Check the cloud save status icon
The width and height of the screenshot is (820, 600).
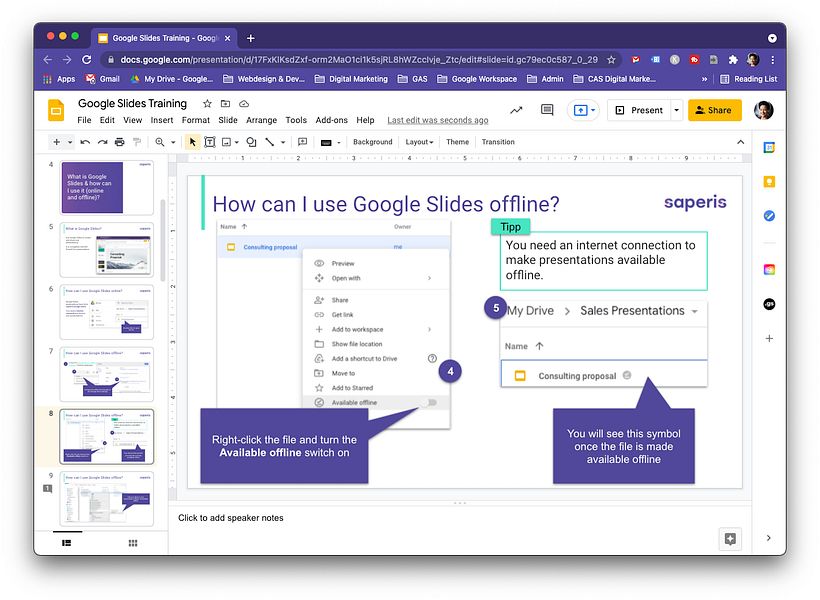pos(244,104)
